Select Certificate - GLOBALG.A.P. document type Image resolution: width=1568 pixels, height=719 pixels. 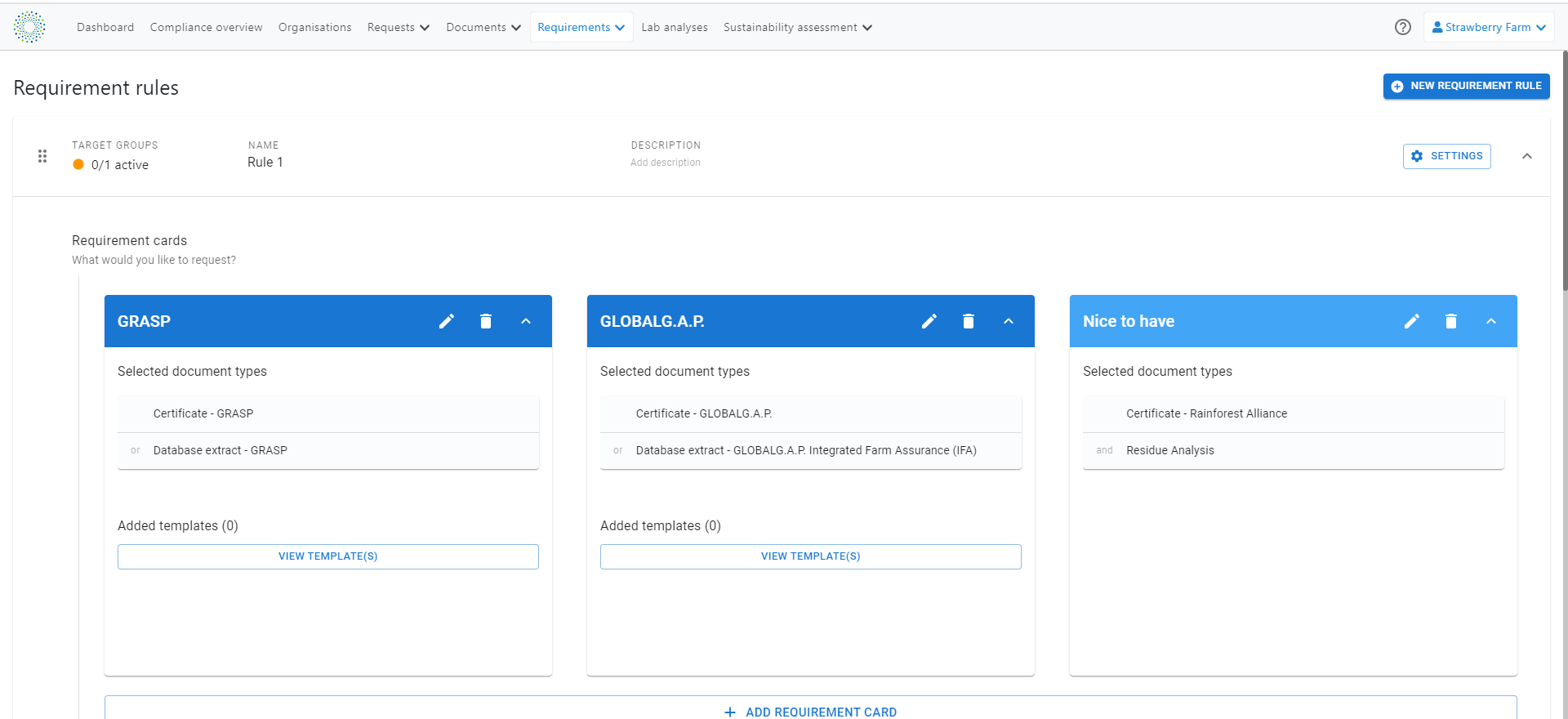point(811,414)
